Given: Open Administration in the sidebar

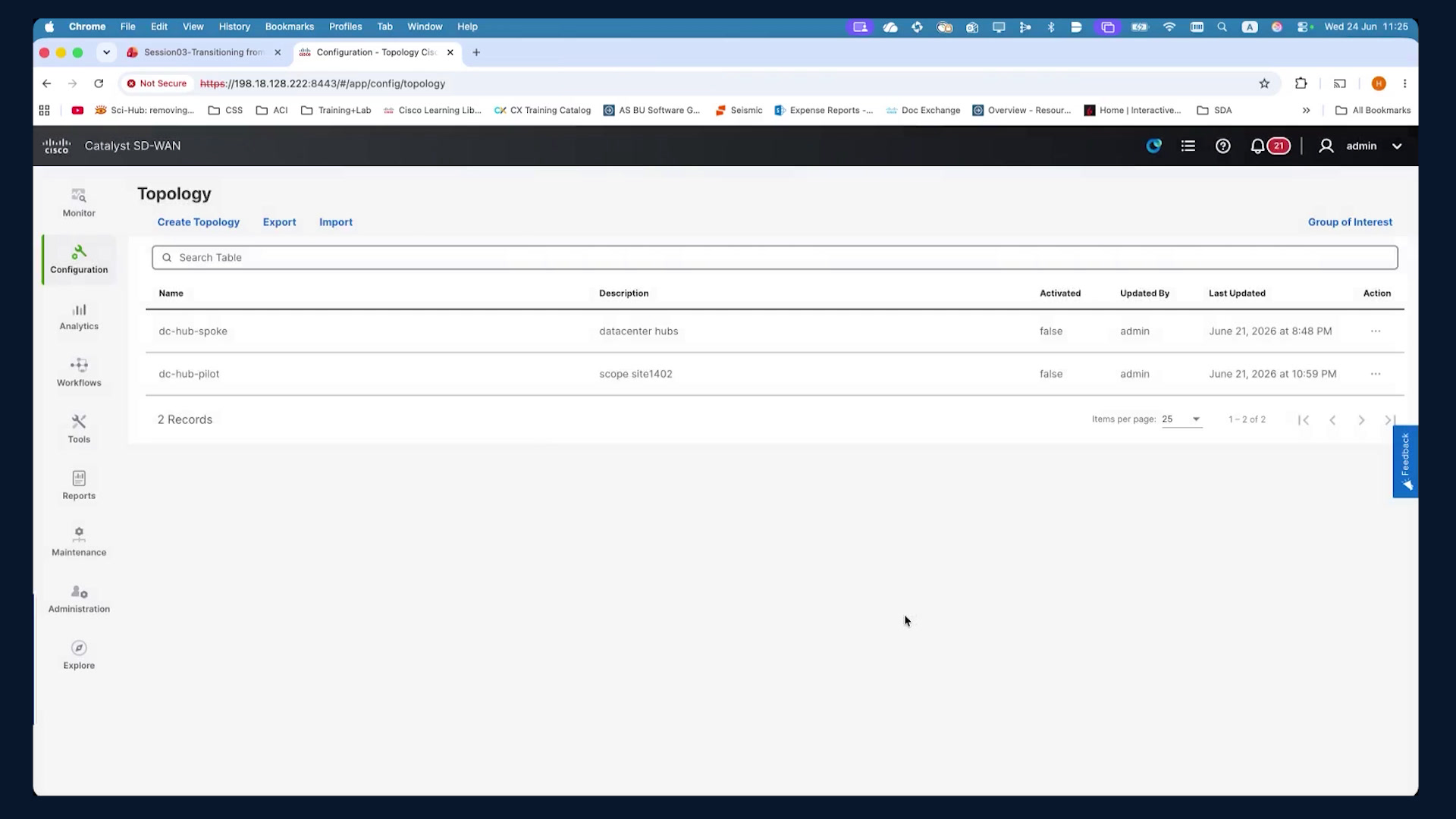Looking at the screenshot, I should [79, 599].
